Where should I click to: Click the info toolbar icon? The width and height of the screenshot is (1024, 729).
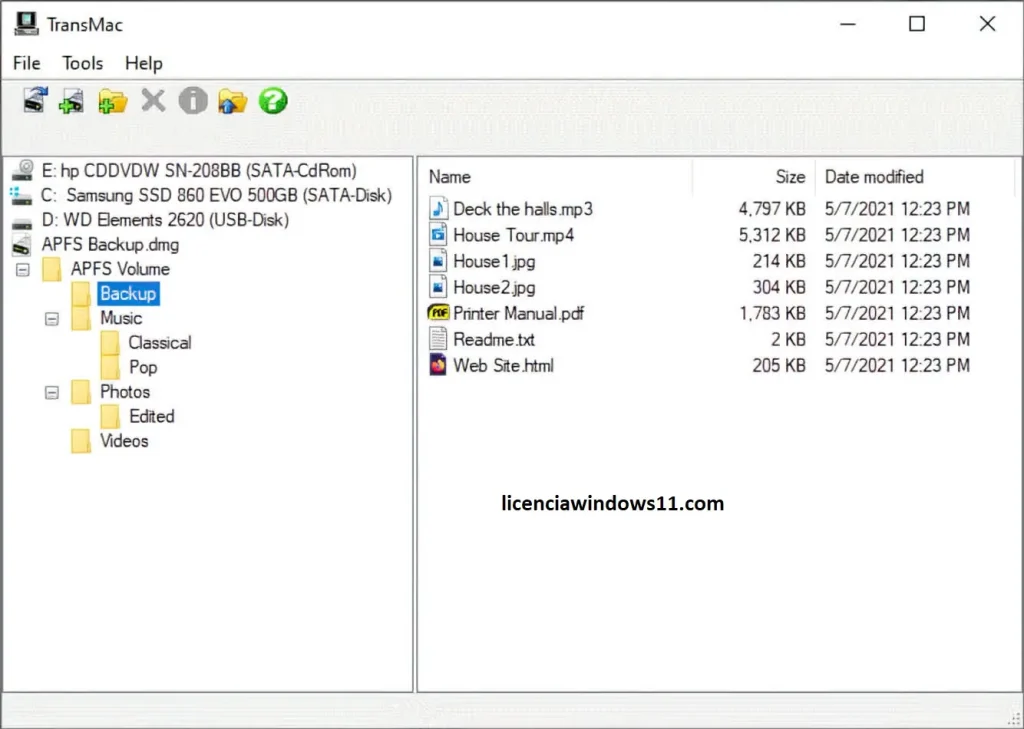(x=193, y=101)
